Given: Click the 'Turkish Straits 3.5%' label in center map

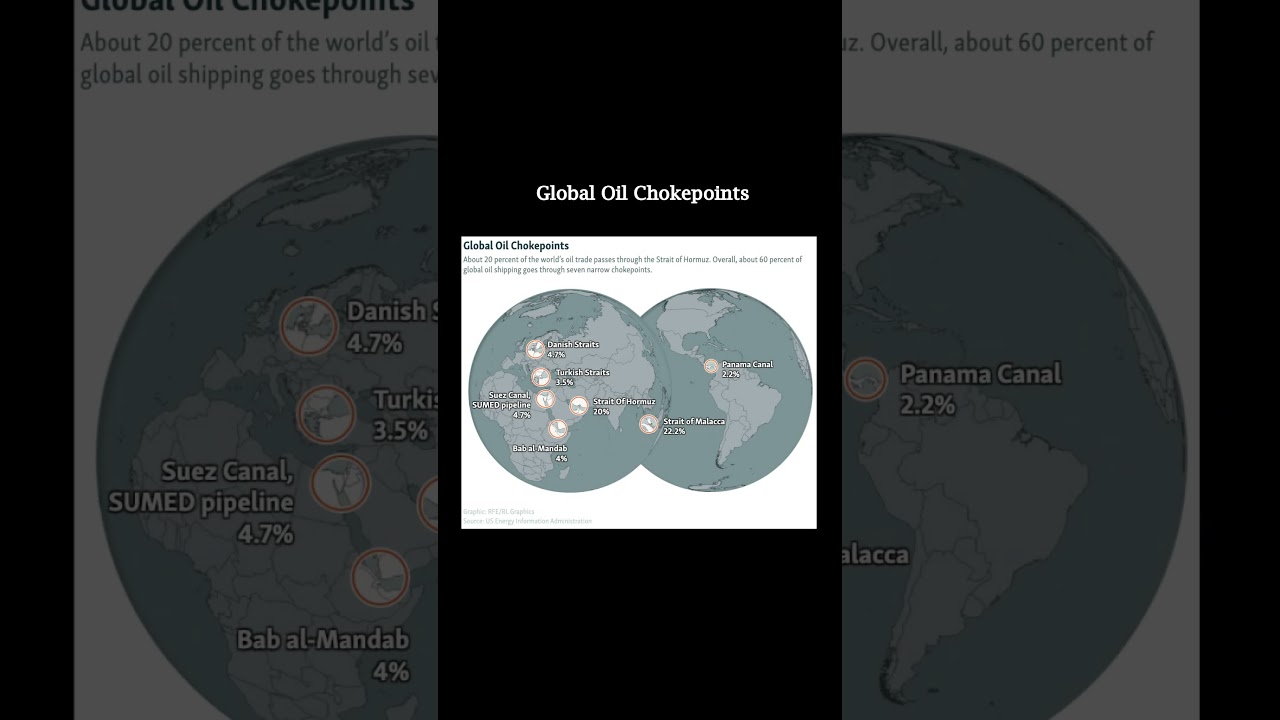Looking at the screenshot, I should [582, 377].
